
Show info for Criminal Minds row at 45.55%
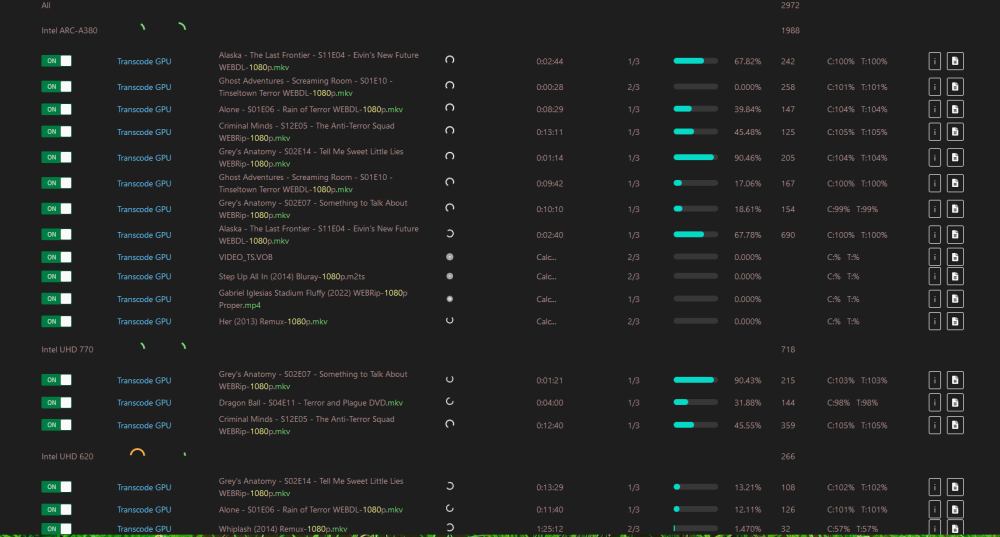(934, 425)
